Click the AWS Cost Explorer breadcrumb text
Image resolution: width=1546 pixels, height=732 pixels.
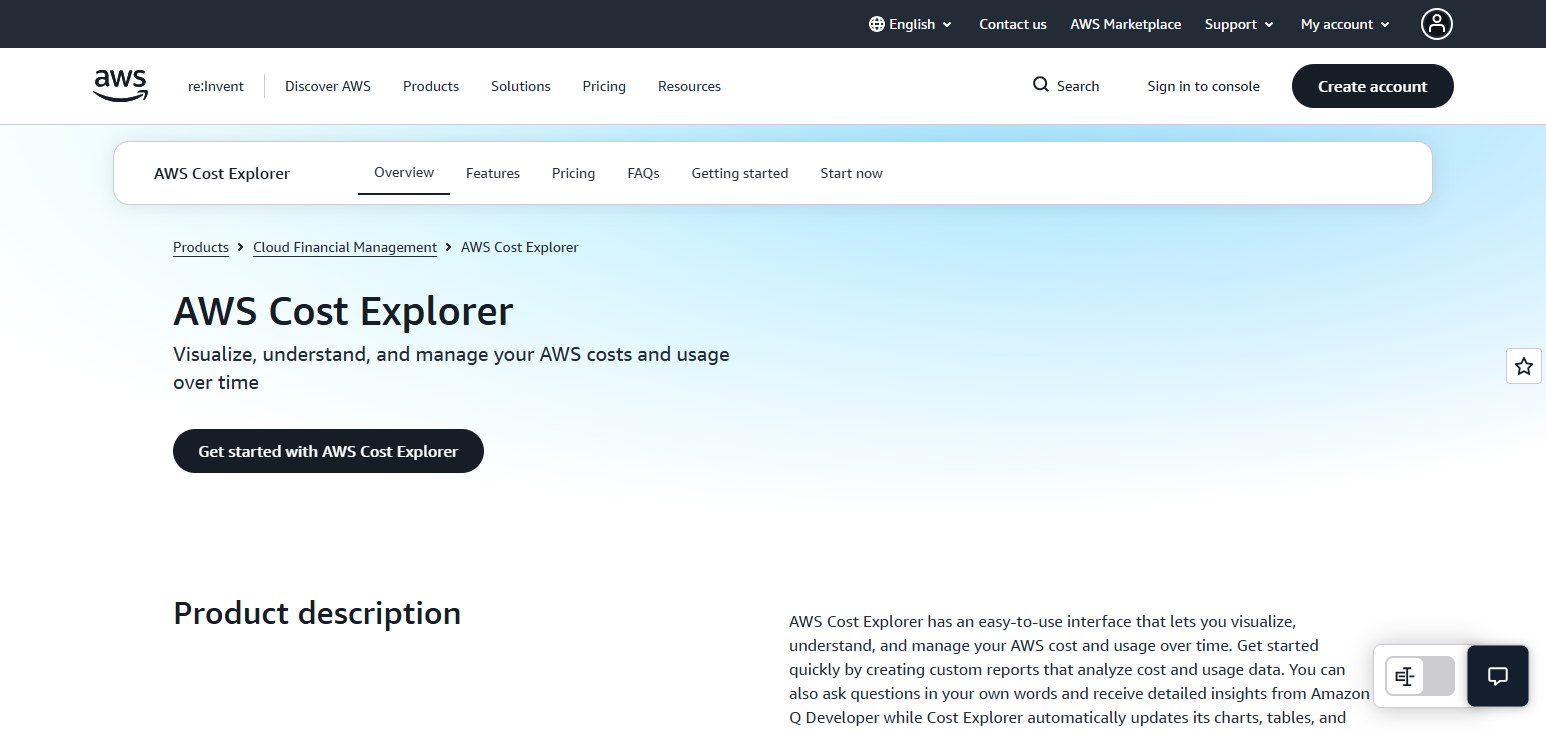tap(520, 247)
